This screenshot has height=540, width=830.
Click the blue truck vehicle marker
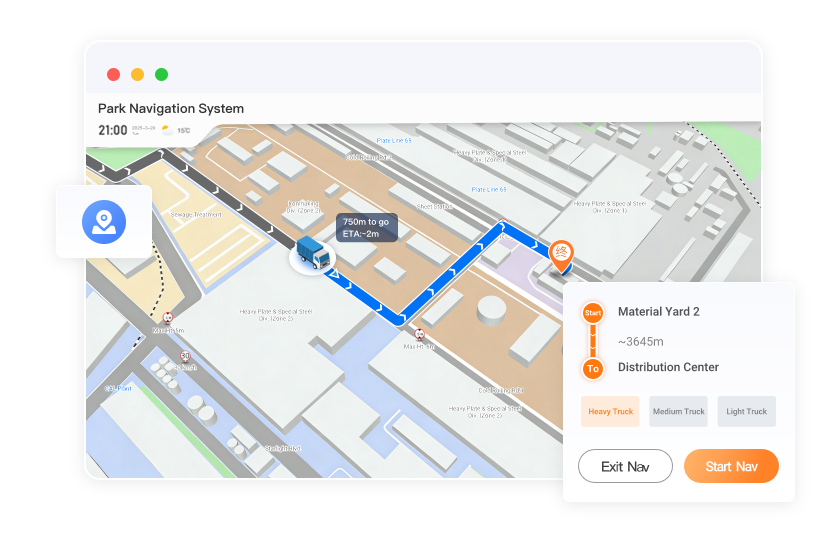313,255
